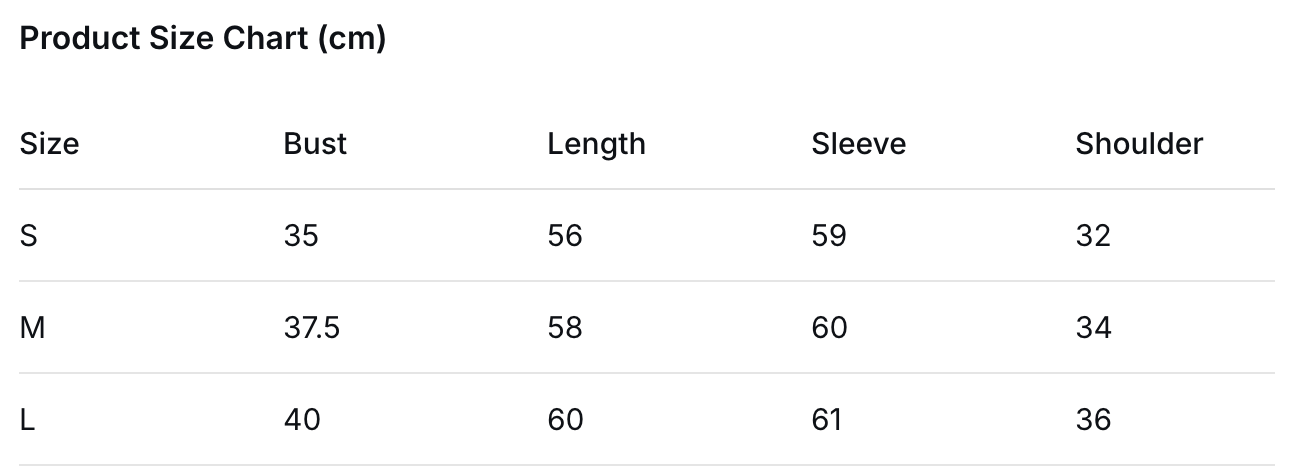Viewport: 1290px width, 472px height.
Task: Select the M size row label
Action: (x=32, y=328)
